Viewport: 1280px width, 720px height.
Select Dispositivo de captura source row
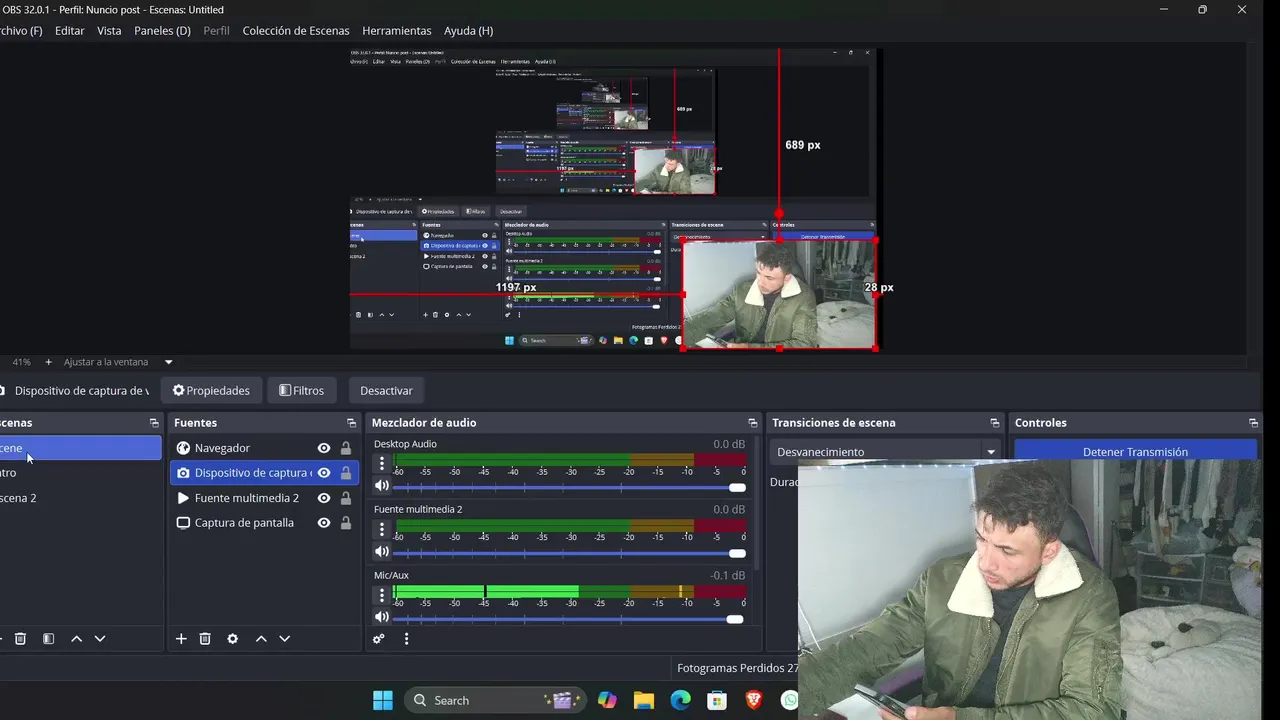[264, 473]
